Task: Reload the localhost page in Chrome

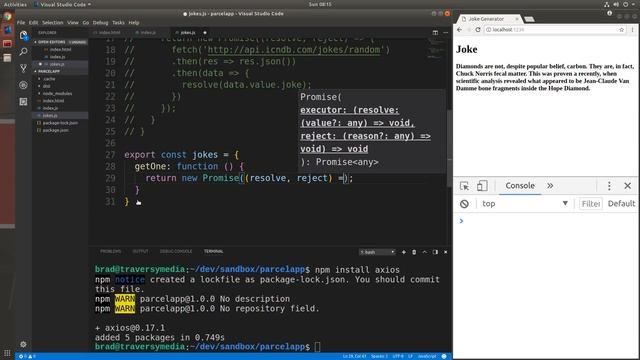Action: (x=478, y=30)
